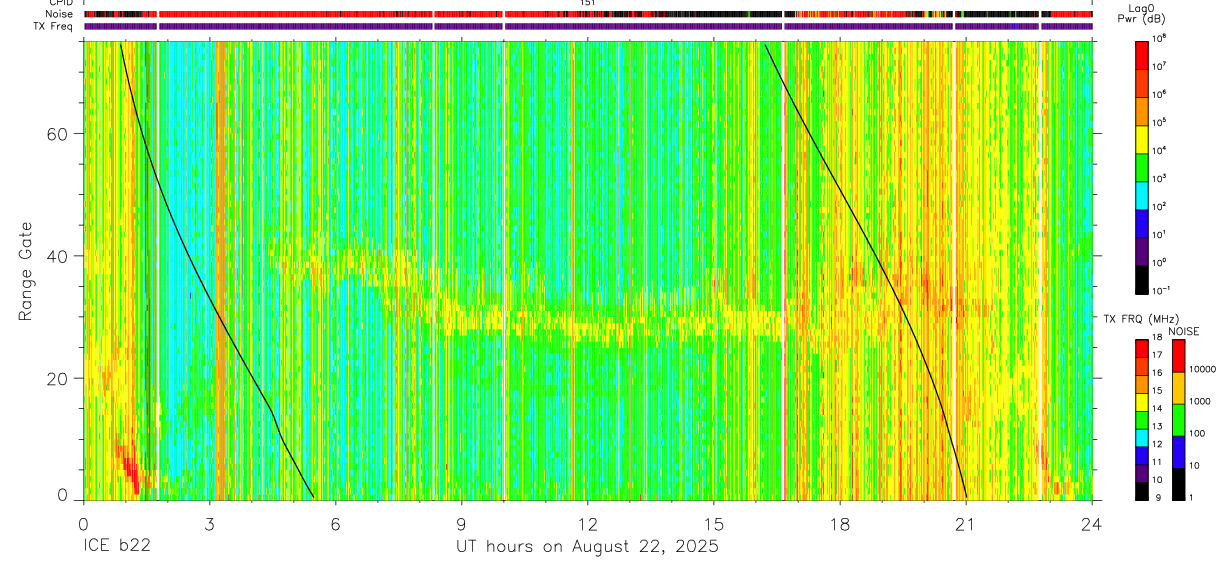1228x567 pixels.
Task: Select the purple segment of Lag0 power colorbar
Action: click(x=1142, y=250)
